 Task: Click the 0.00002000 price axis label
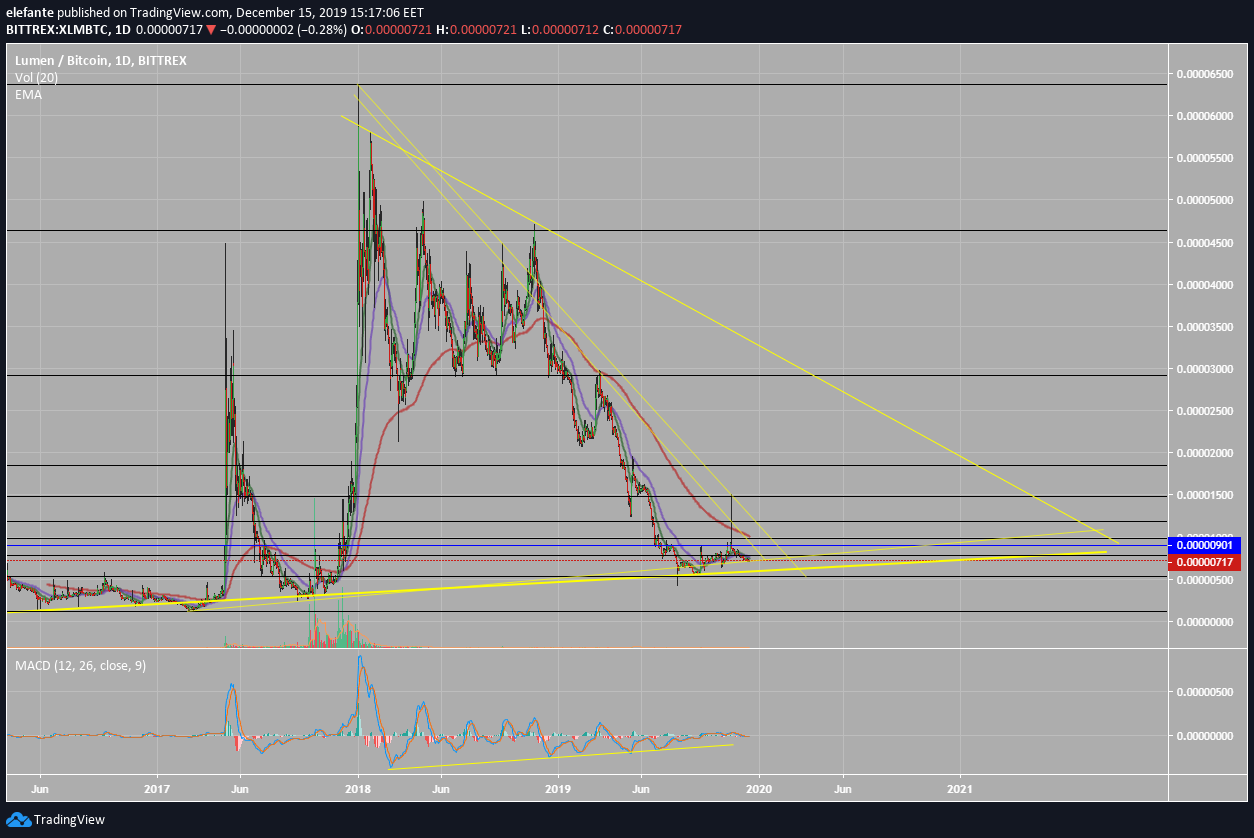[x=1204, y=452]
